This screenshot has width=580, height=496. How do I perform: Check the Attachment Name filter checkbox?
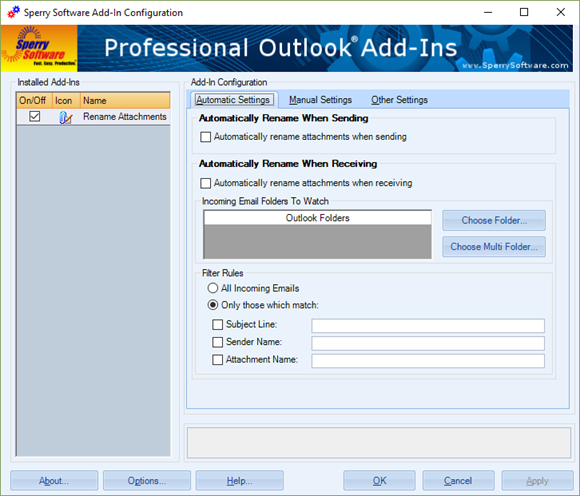point(218,360)
